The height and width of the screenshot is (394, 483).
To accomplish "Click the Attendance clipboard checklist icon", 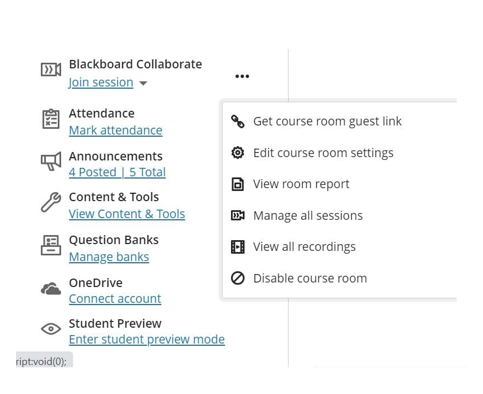I will 51,119.
